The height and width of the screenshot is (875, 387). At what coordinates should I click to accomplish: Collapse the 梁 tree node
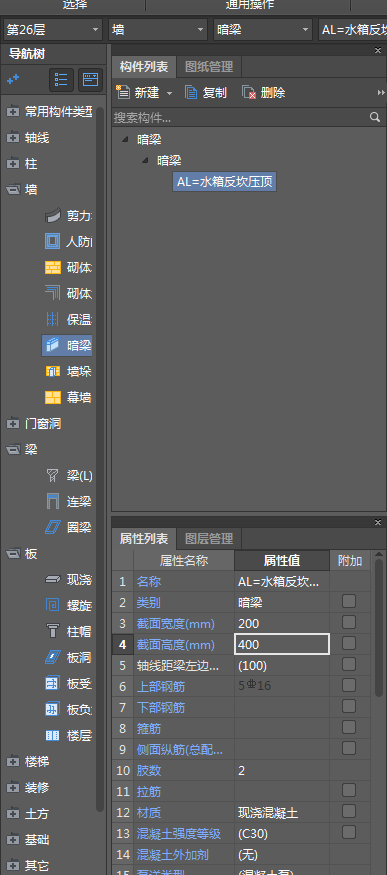[12, 449]
